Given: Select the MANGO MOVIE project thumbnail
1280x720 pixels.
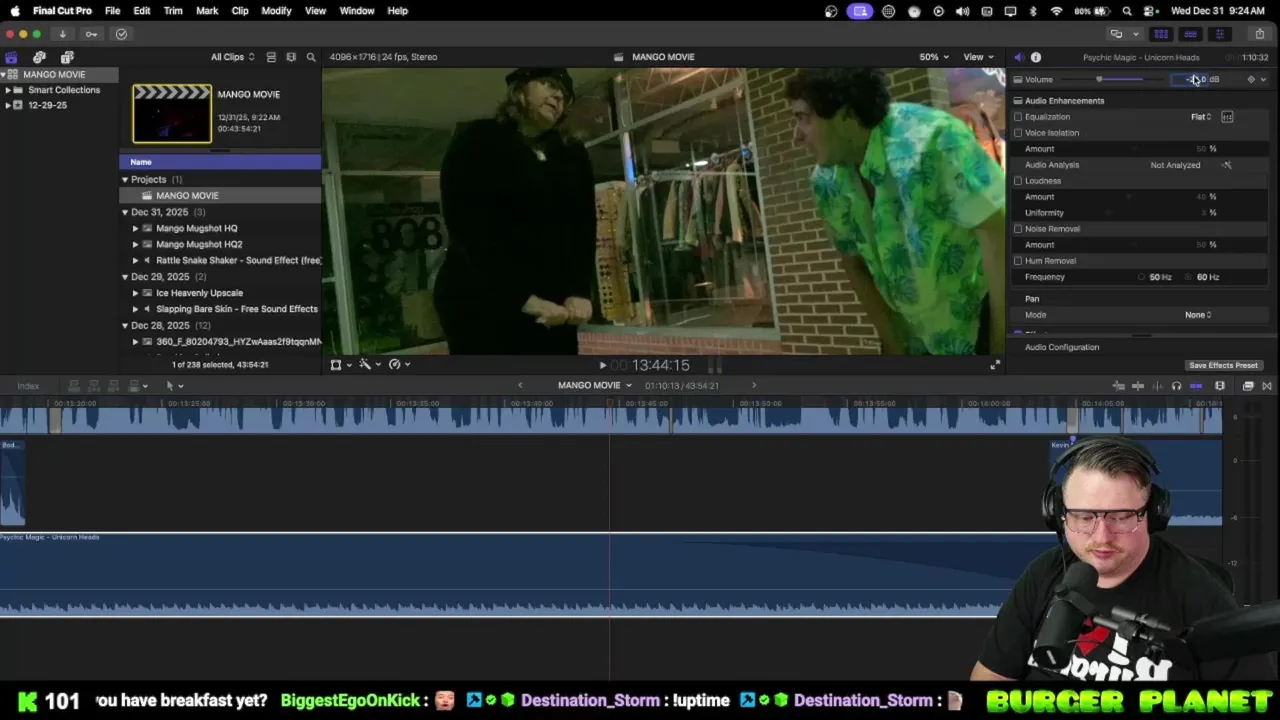Looking at the screenshot, I should coord(172,113).
